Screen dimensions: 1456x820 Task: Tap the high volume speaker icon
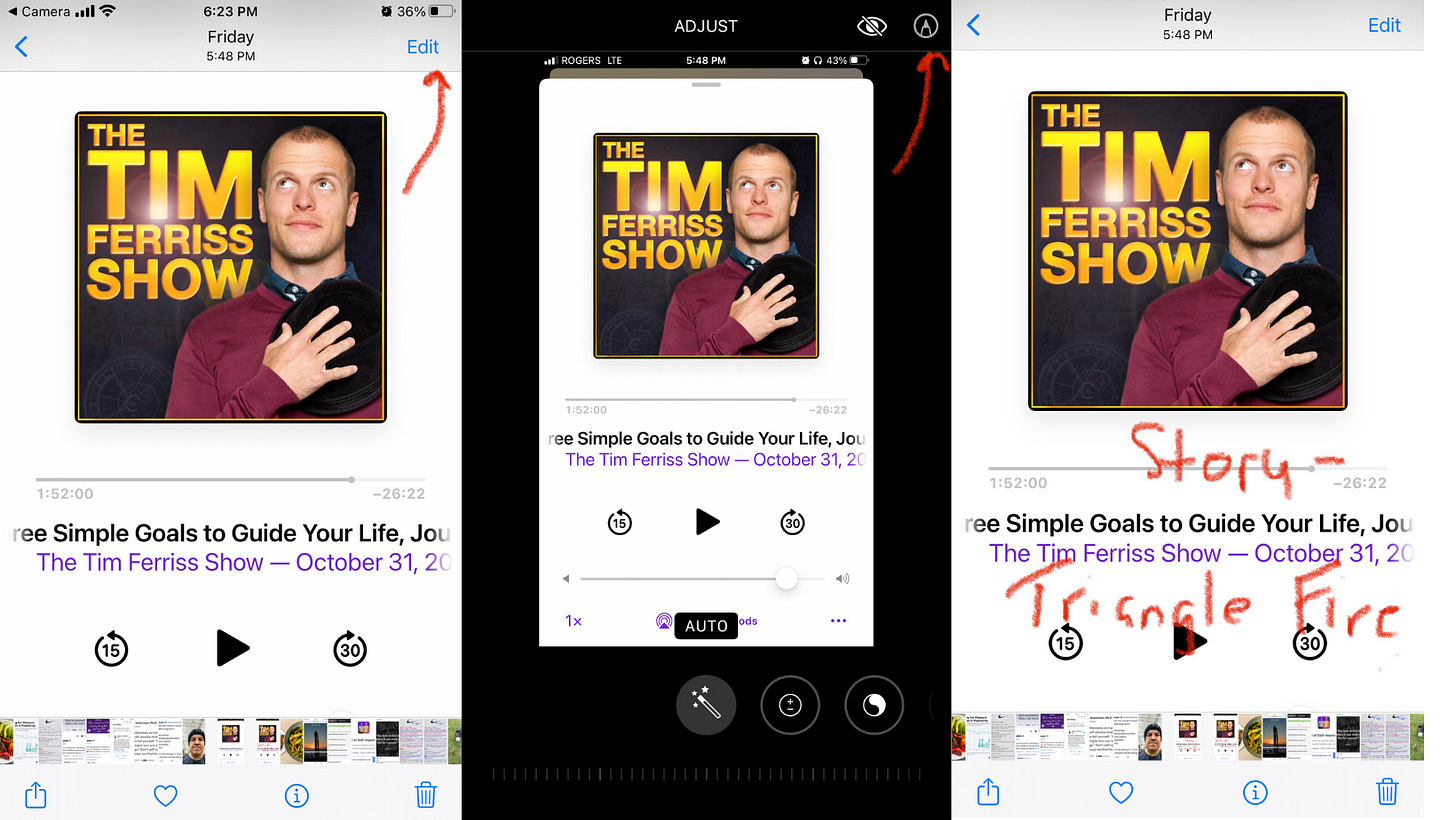pyautogui.click(x=842, y=578)
